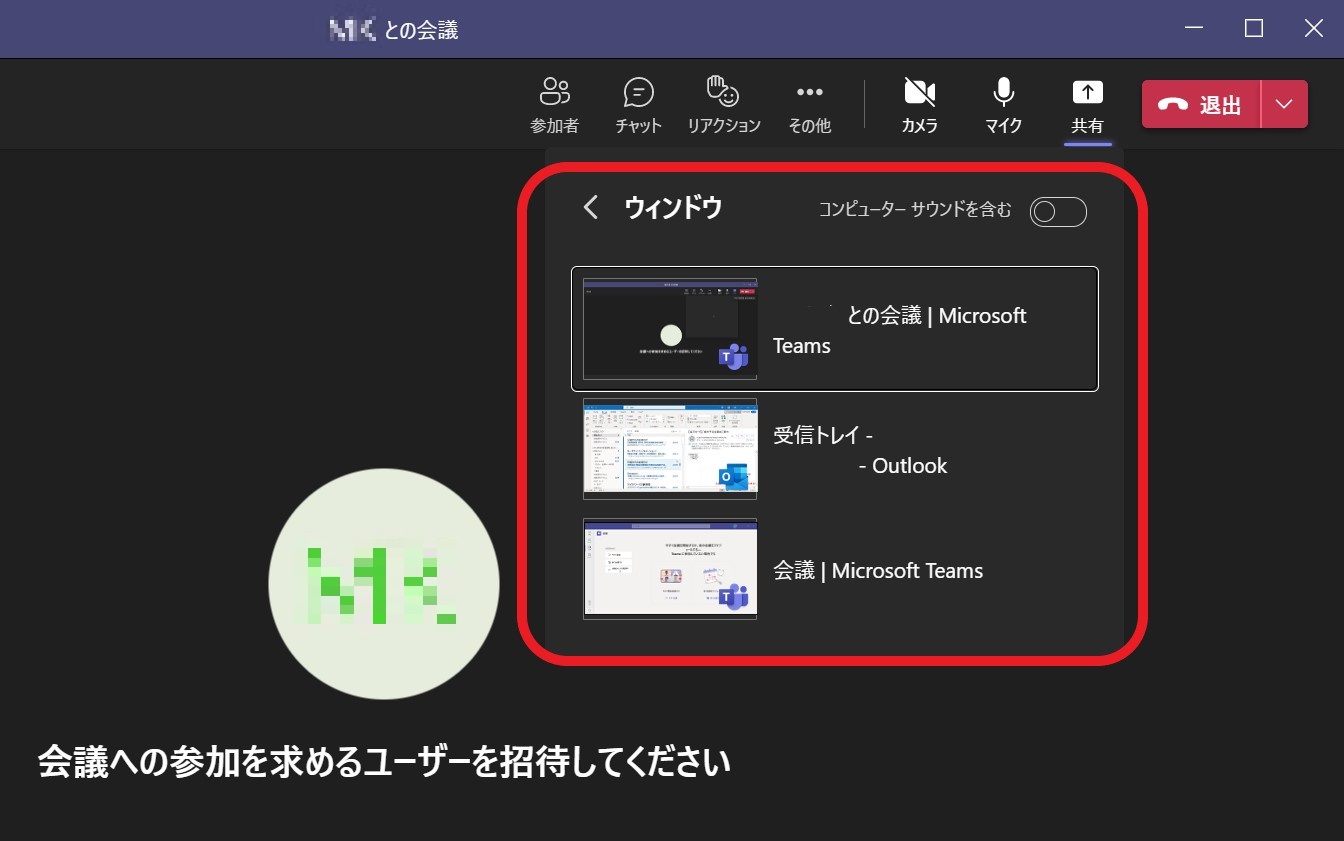
Task: Open the 参加者 (participants) panel
Action: 556,103
